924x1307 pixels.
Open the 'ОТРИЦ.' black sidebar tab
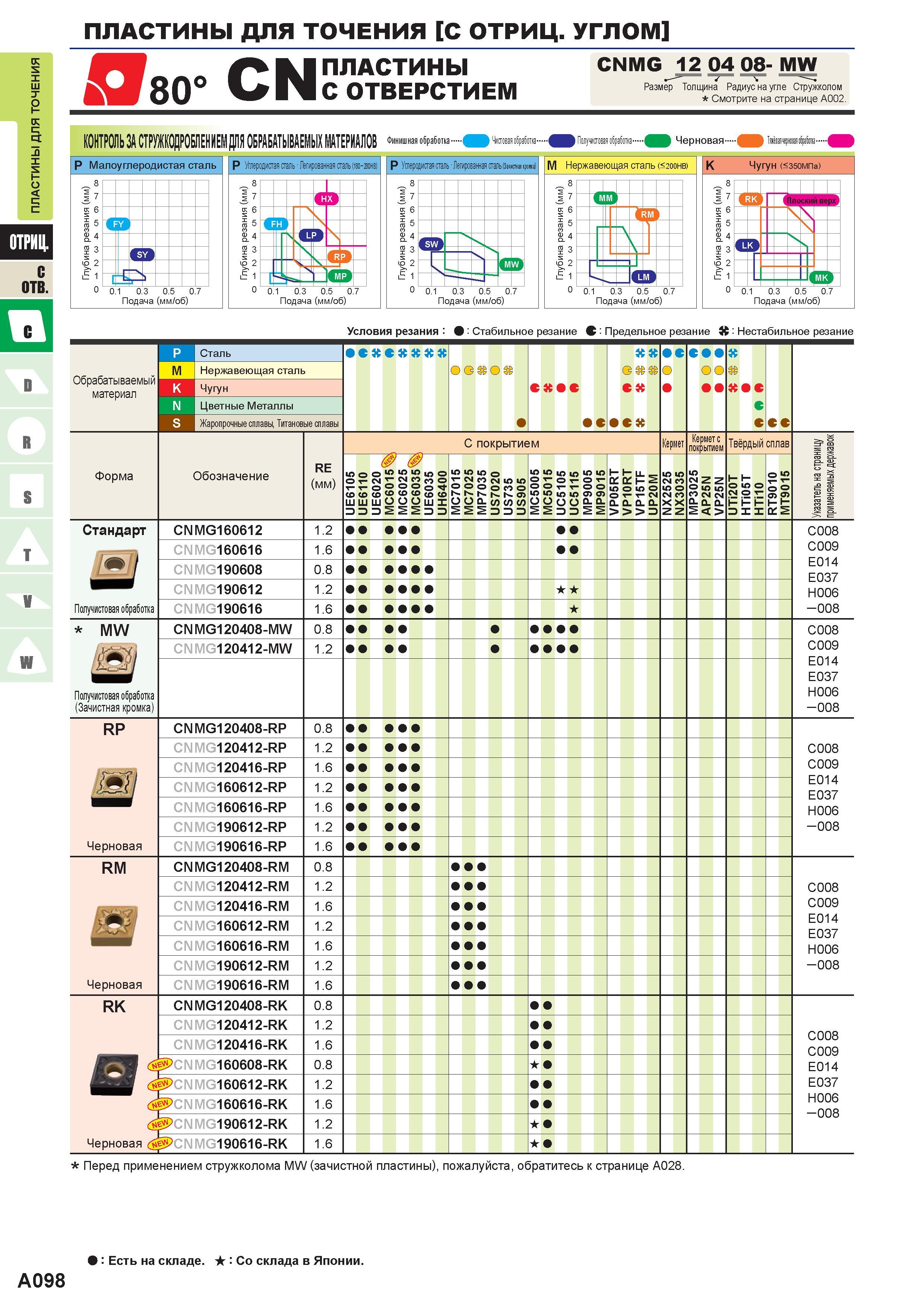[x=27, y=242]
